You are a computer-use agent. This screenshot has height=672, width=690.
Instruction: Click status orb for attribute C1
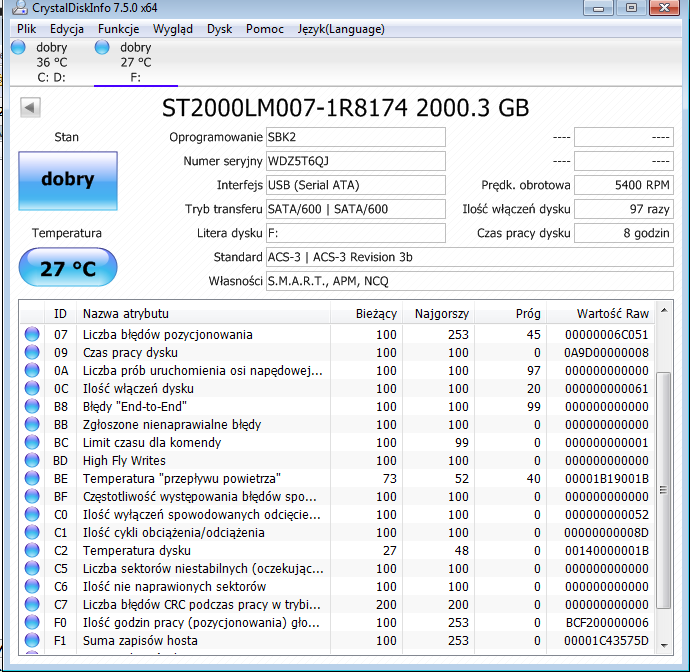coord(32,533)
